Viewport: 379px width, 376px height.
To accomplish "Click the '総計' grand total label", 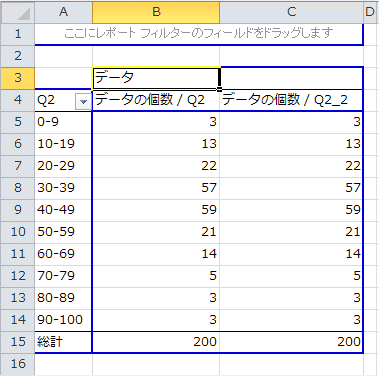I will coord(63,342).
